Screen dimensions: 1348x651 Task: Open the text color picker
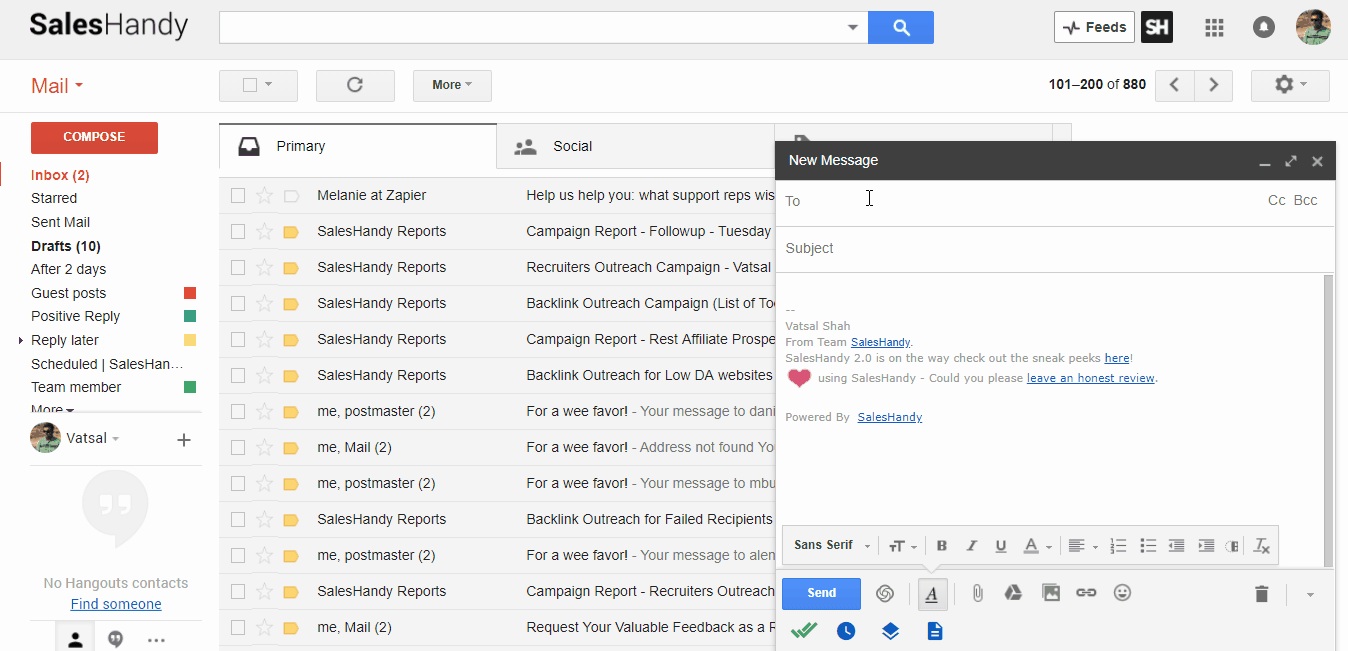[1037, 546]
